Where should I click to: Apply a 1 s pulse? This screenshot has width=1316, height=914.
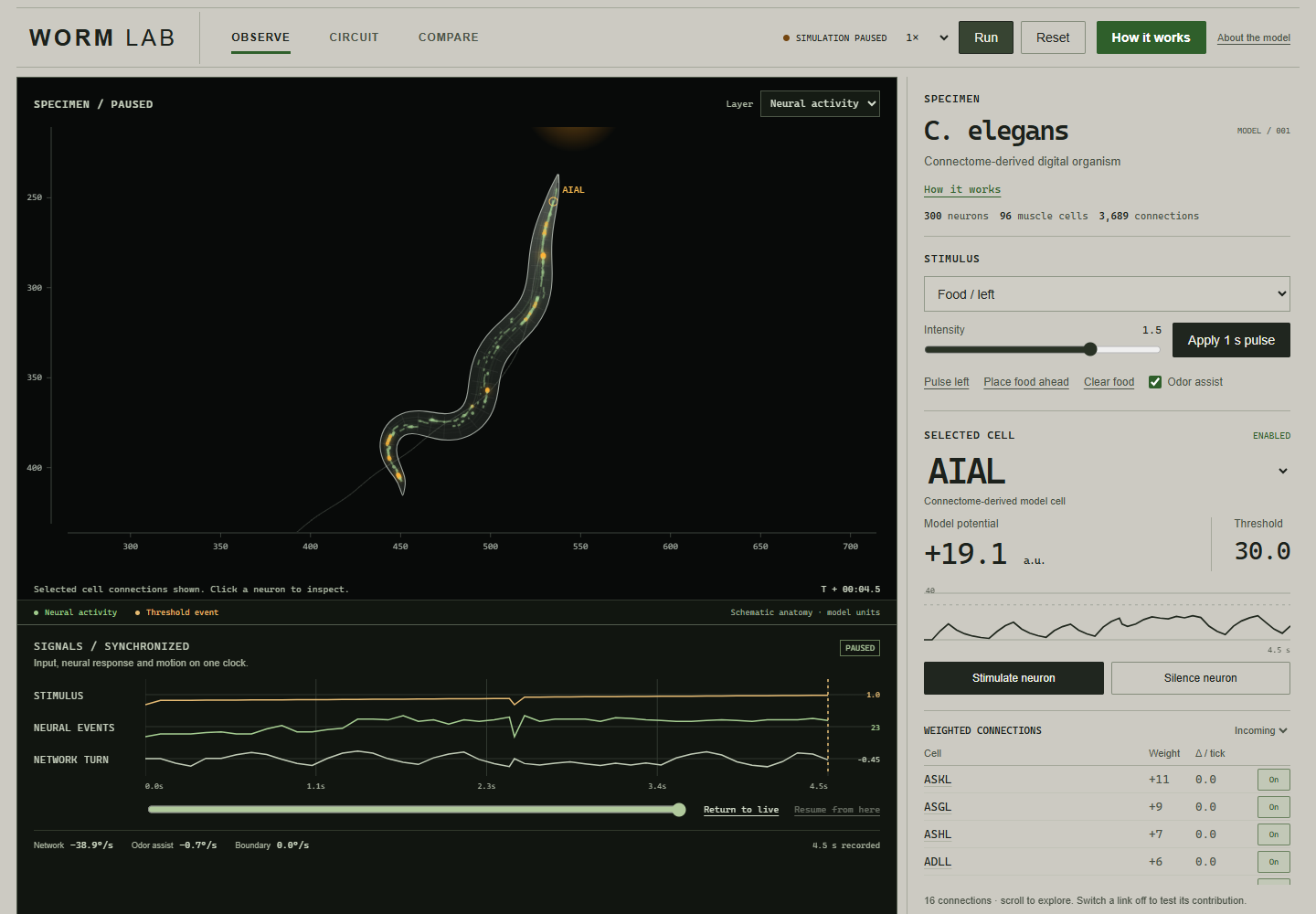pyautogui.click(x=1231, y=340)
